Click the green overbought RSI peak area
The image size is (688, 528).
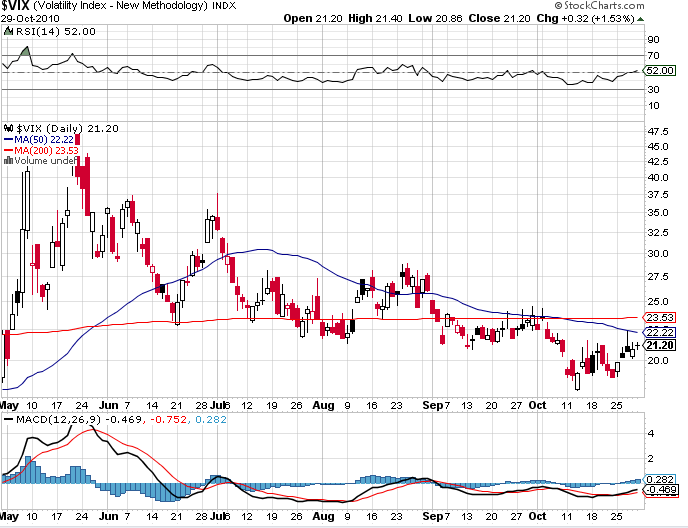[22, 50]
